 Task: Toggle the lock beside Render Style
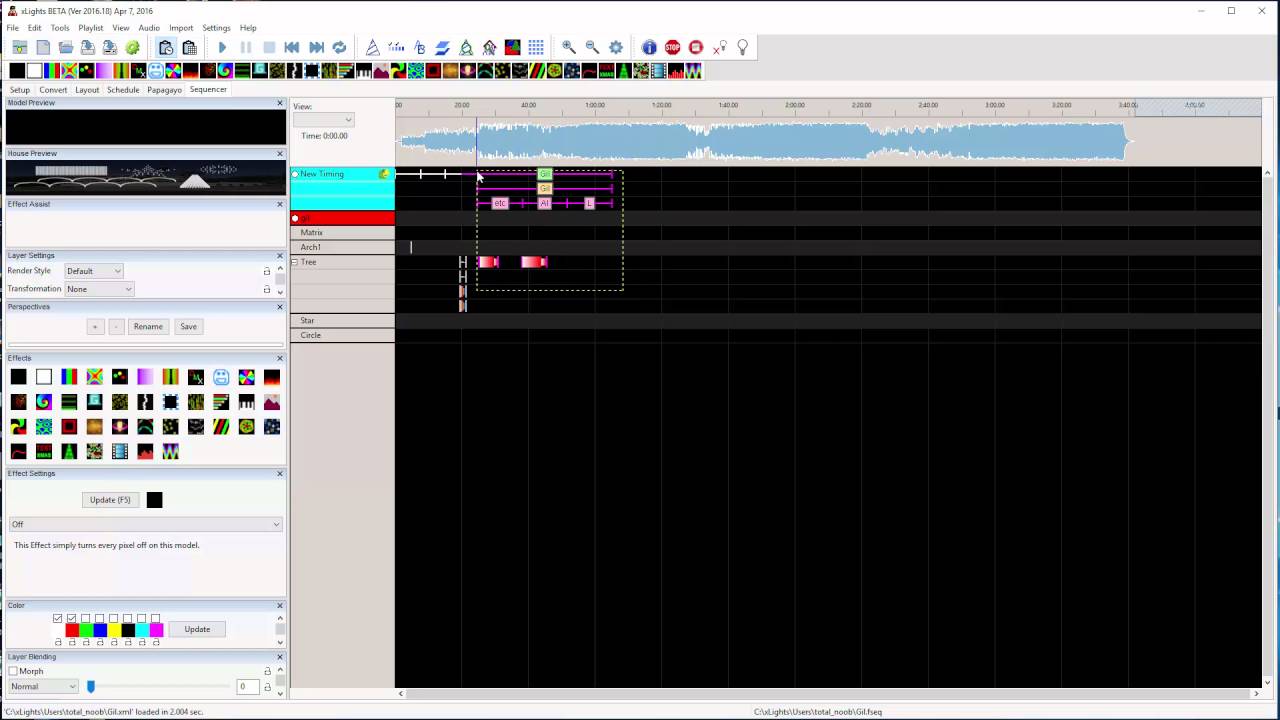tap(267, 271)
